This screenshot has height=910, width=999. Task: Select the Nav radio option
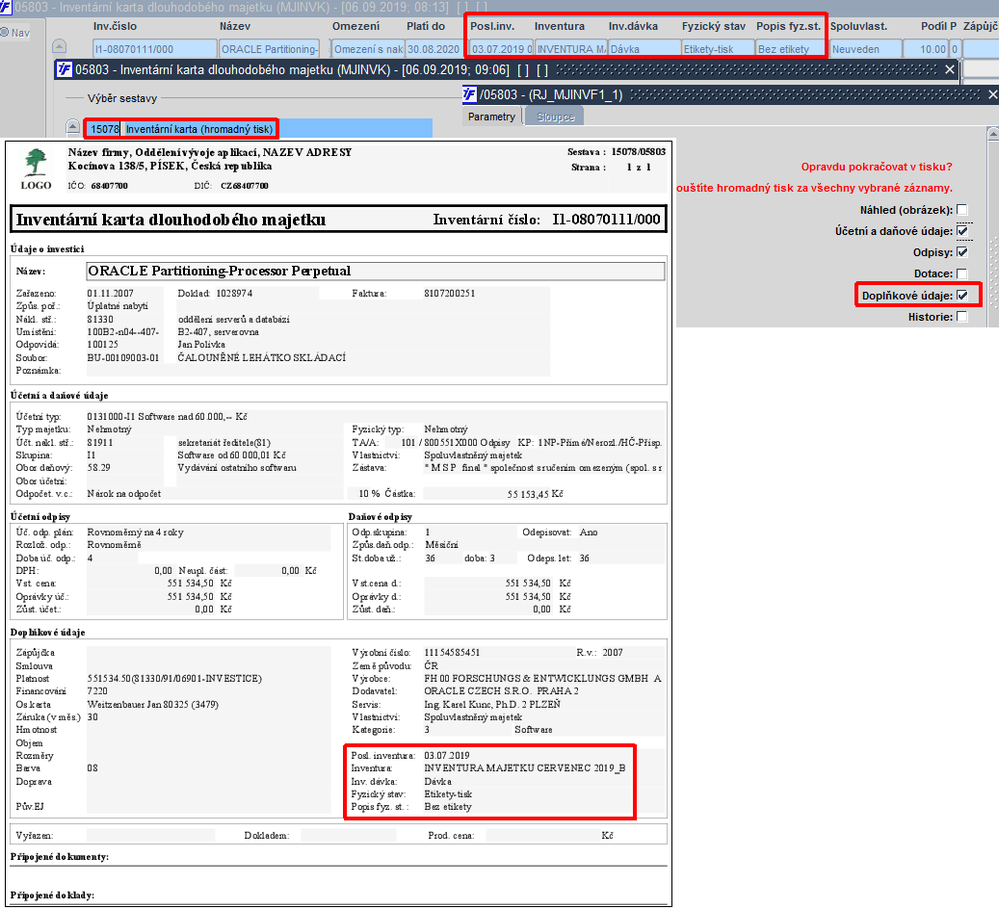[x=4, y=32]
